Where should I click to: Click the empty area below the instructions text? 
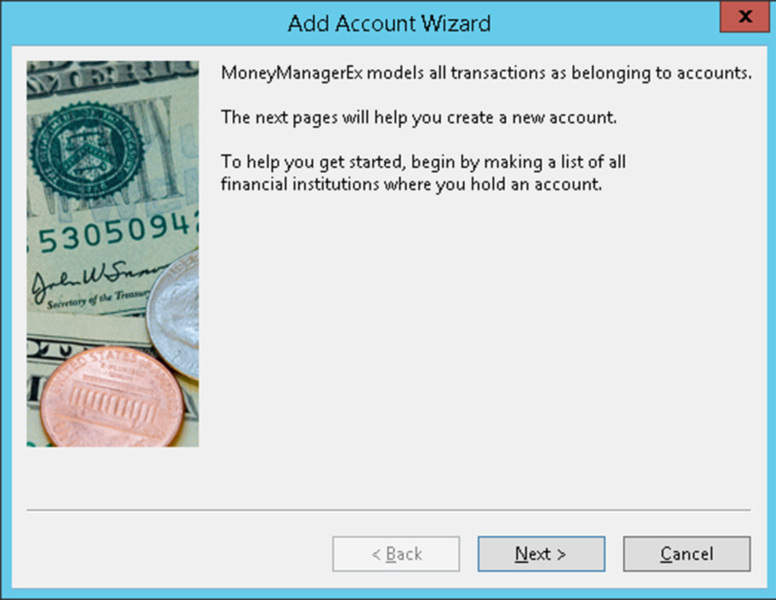tap(485, 347)
